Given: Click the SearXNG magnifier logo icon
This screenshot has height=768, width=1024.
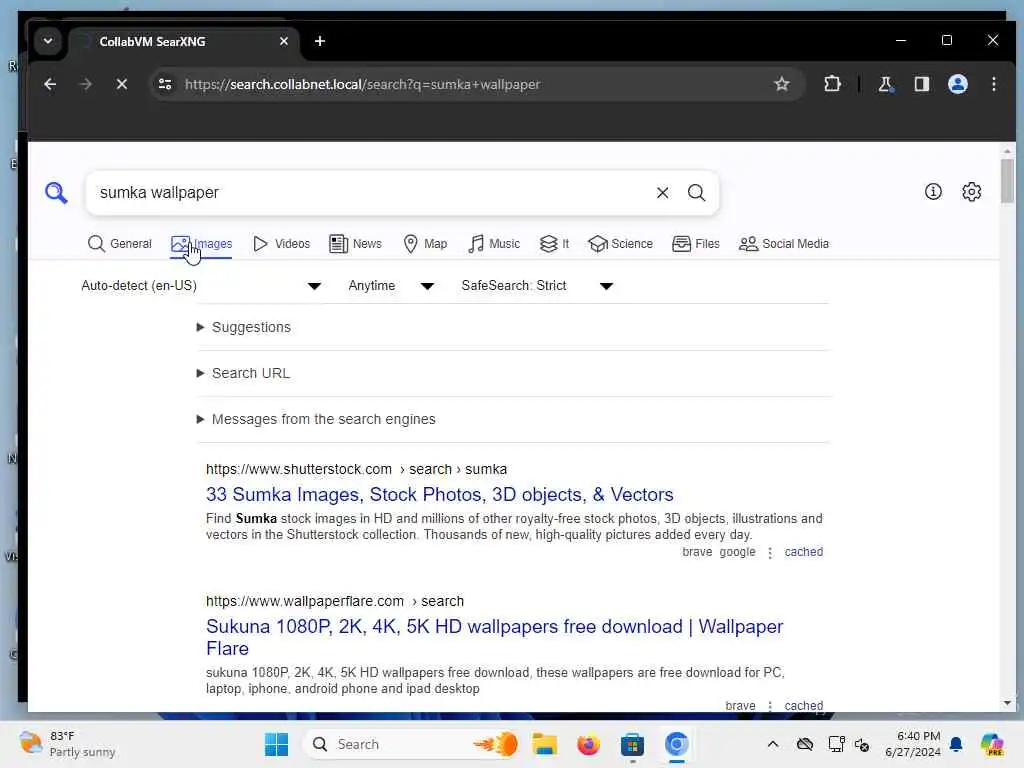Looking at the screenshot, I should click(x=56, y=193).
